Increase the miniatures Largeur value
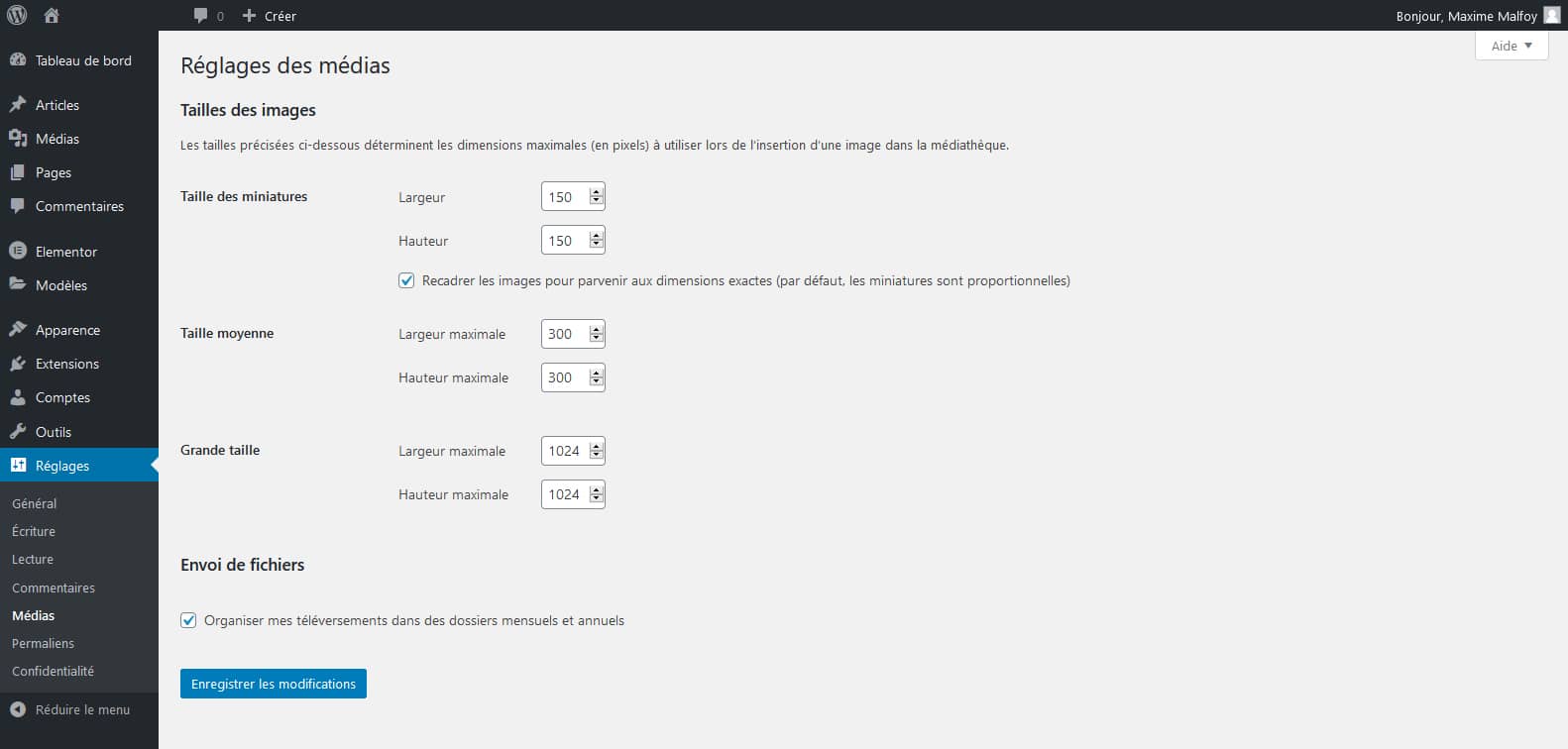The image size is (1568, 749). click(596, 192)
